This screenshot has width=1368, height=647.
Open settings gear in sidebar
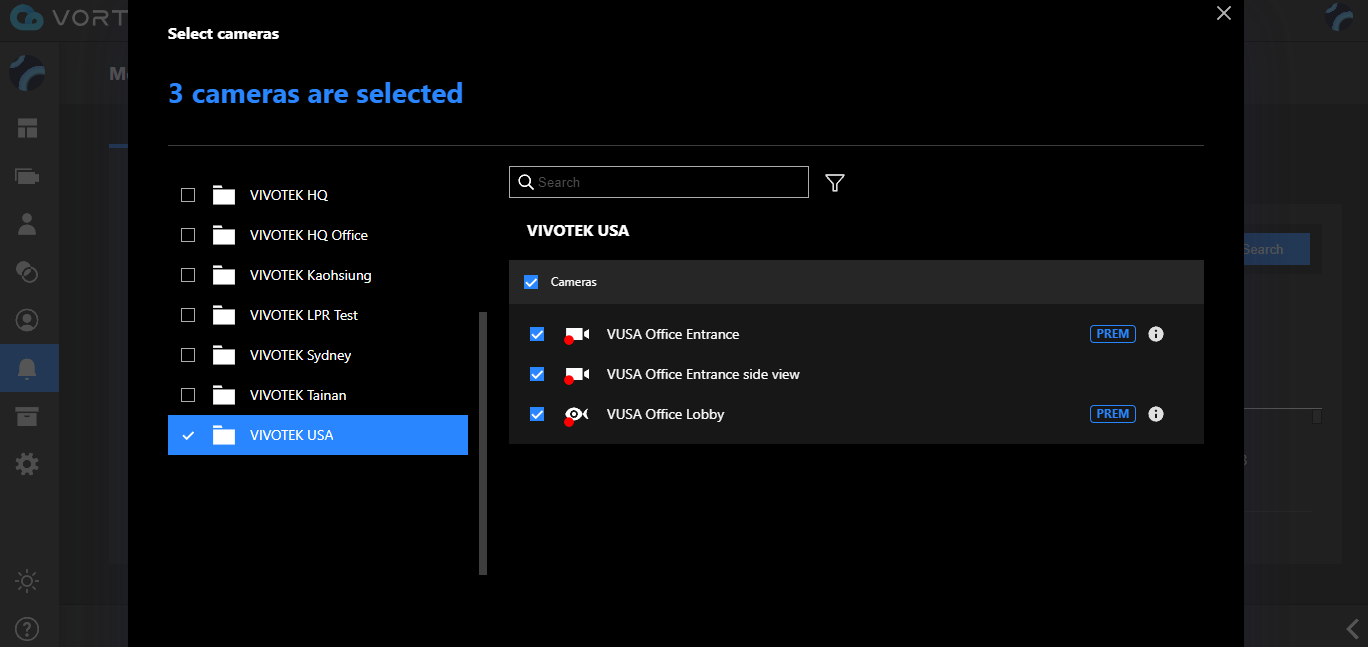[27, 464]
